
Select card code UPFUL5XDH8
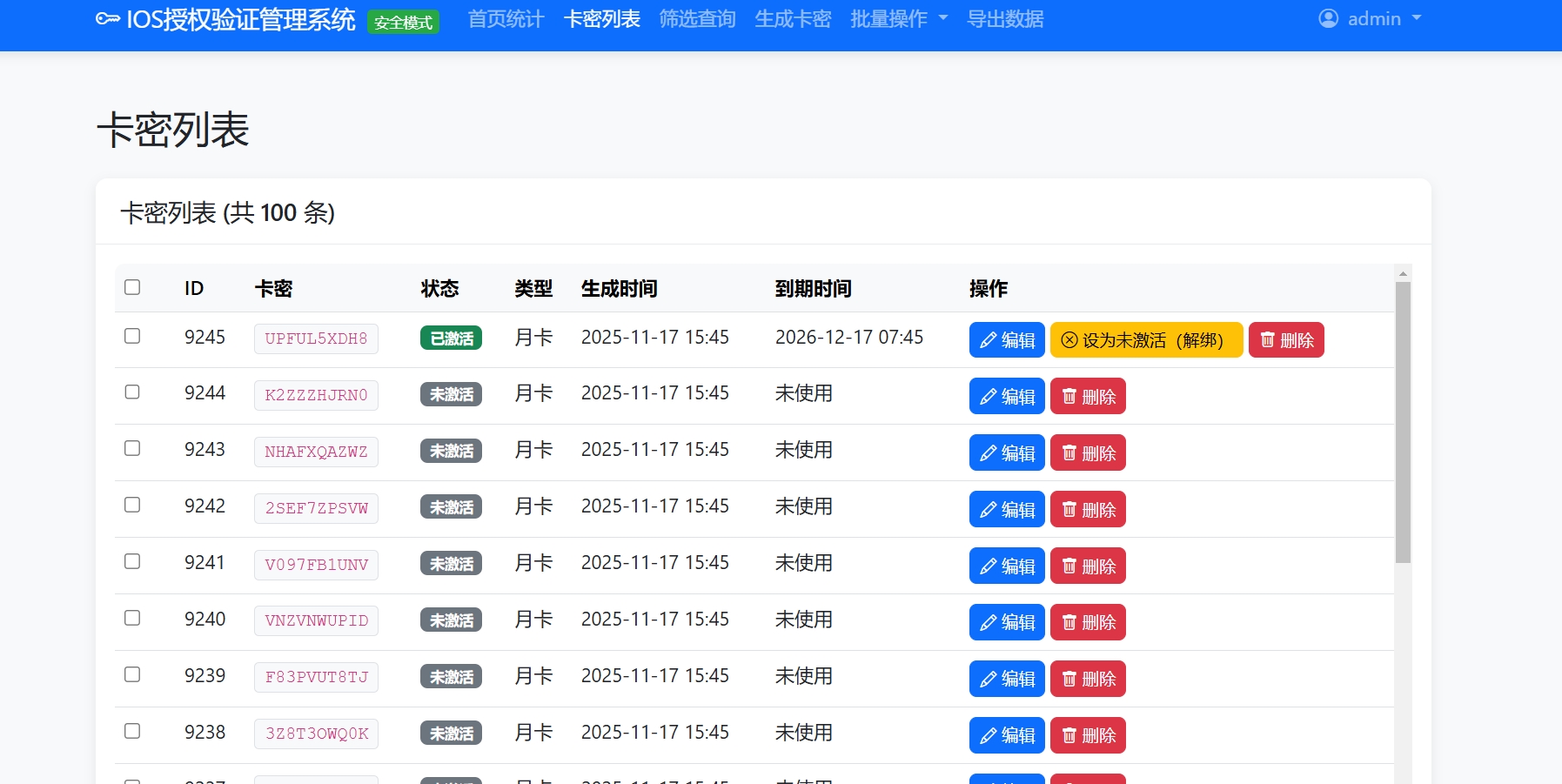click(315, 338)
